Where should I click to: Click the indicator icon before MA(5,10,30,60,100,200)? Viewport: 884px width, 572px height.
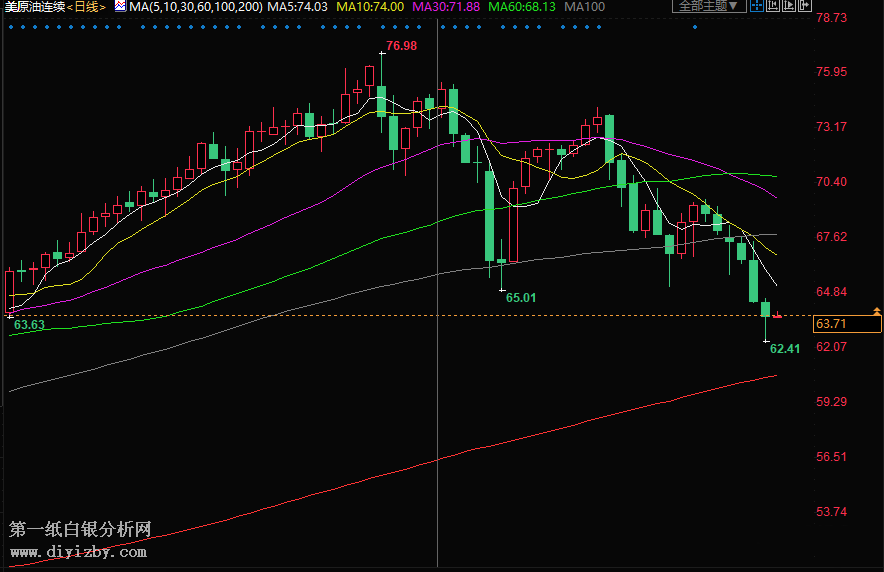[x=120, y=6]
